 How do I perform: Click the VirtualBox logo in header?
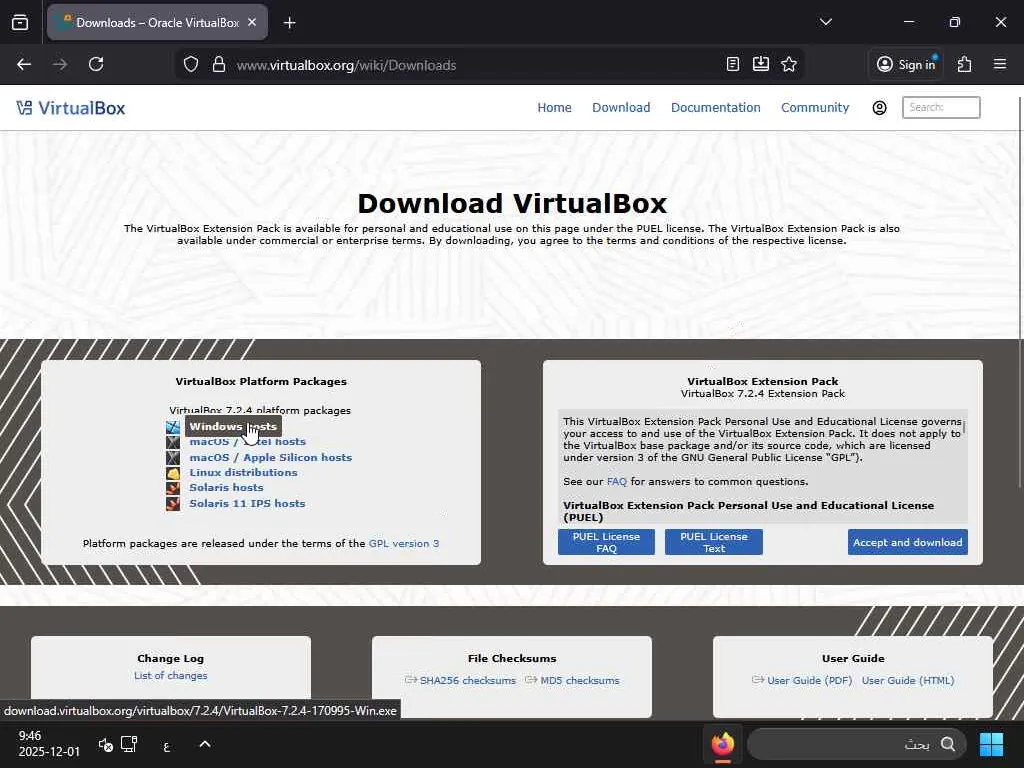(x=71, y=108)
